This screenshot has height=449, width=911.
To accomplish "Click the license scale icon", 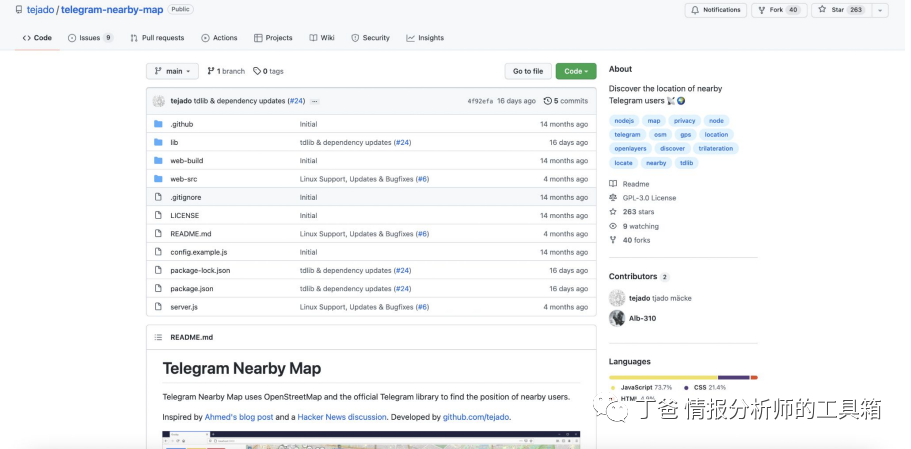I will [613, 198].
